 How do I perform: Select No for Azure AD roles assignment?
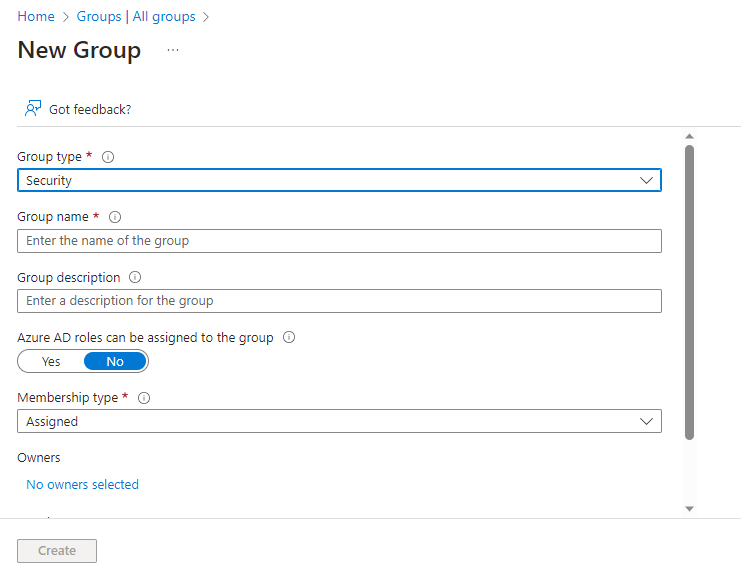(x=115, y=361)
